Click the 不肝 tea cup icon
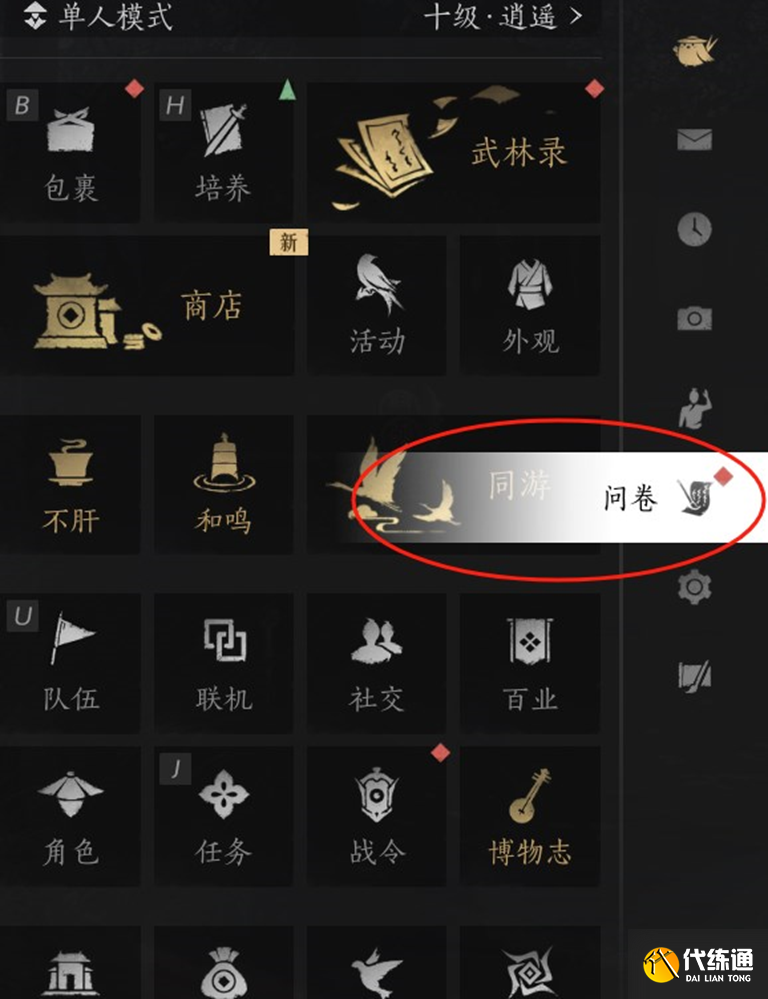 pos(69,485)
